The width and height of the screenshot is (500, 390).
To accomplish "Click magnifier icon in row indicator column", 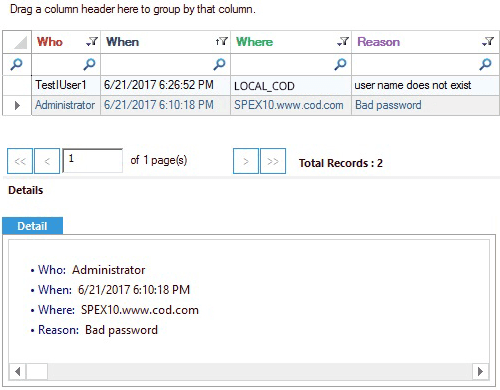I will pyautogui.click(x=16, y=64).
